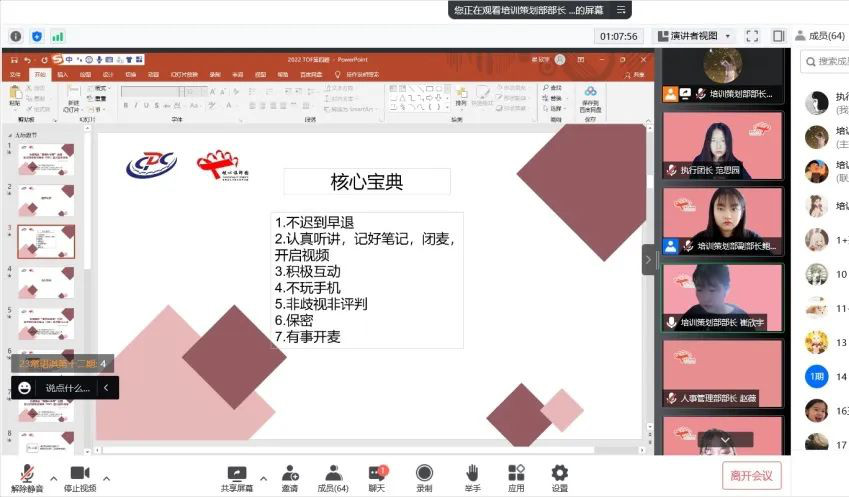Screen dimensions: 849x497
Task: Toggle camera with 停止视频 button
Action: (77, 474)
